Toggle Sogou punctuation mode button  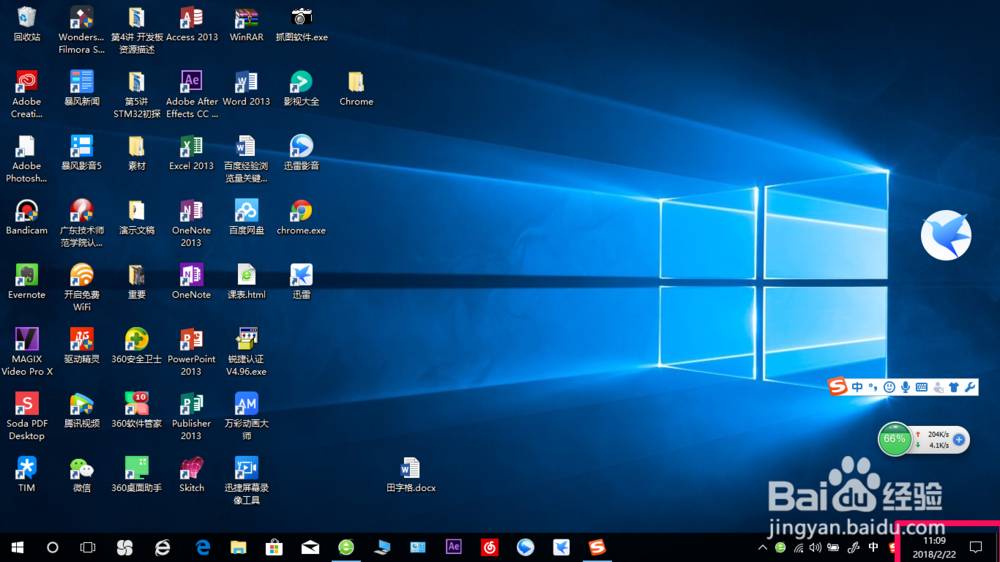point(872,387)
